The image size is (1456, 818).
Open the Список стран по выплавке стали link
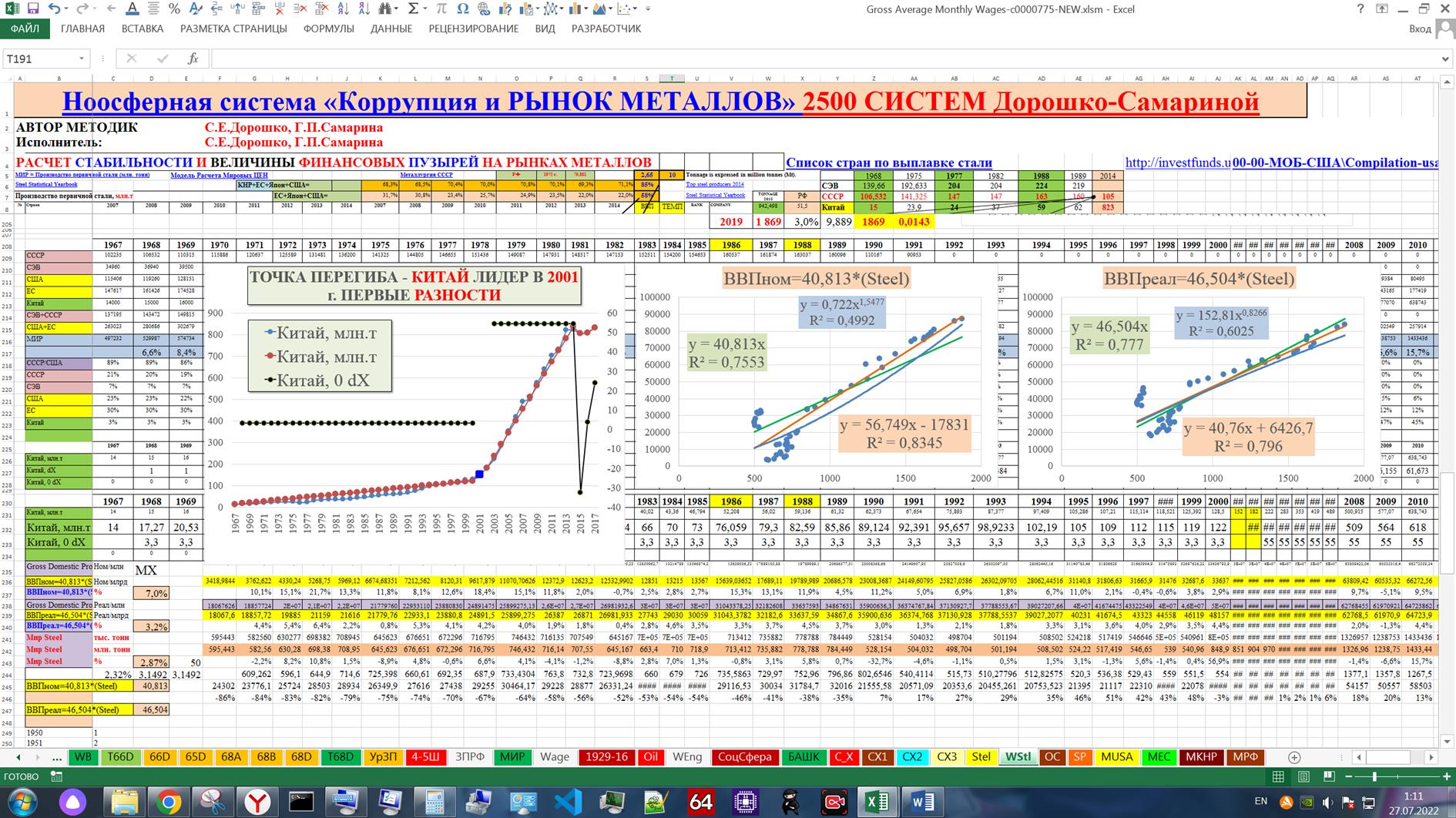click(888, 163)
